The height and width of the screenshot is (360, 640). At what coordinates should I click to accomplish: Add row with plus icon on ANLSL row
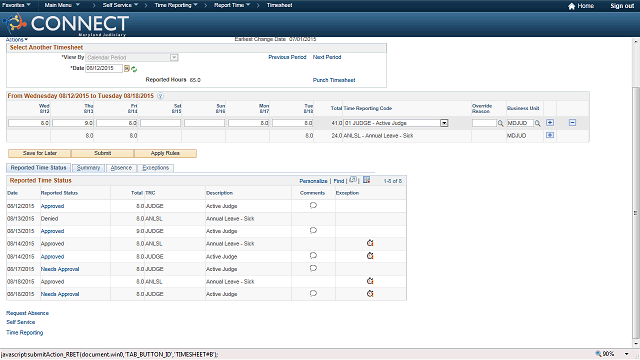550,135
